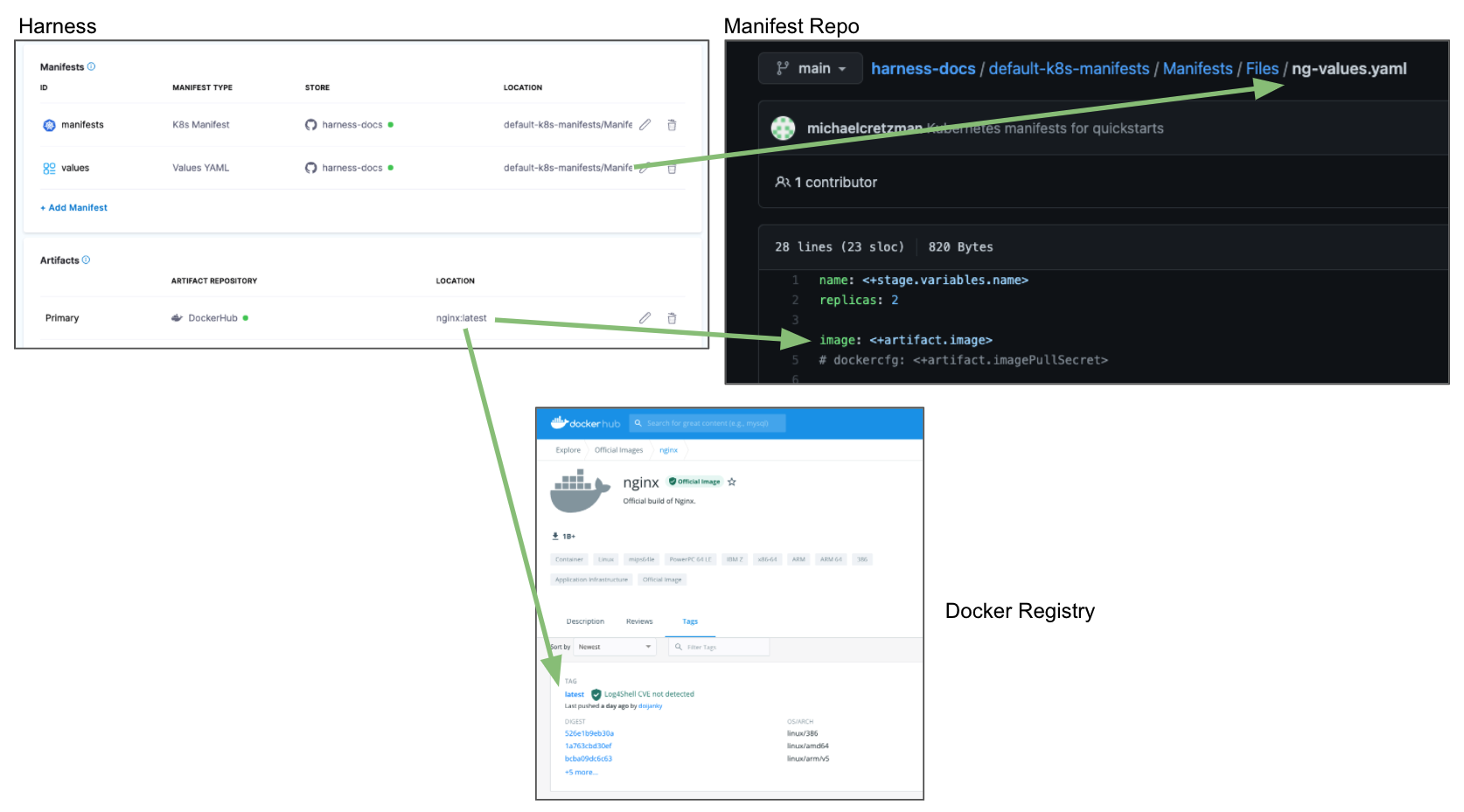Edit the Primary artifact with pencil icon
The height and width of the screenshot is (812, 1464).
coord(645,318)
